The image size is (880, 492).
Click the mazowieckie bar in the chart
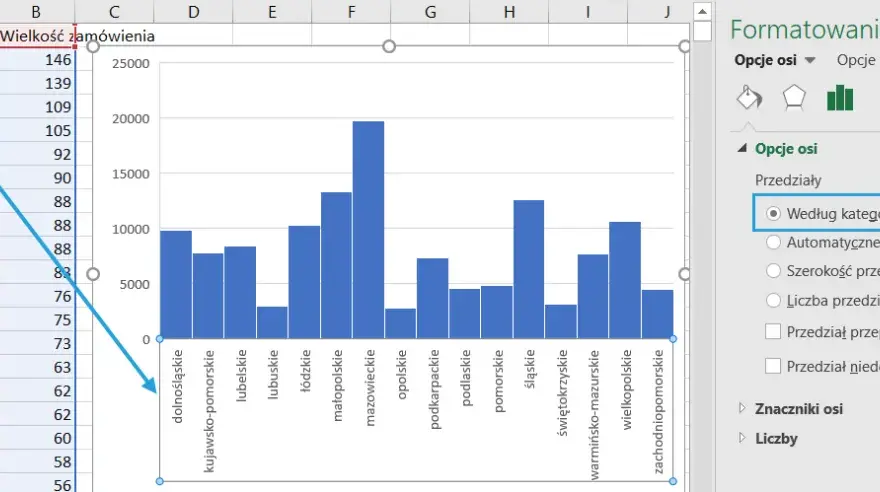[x=368, y=230]
